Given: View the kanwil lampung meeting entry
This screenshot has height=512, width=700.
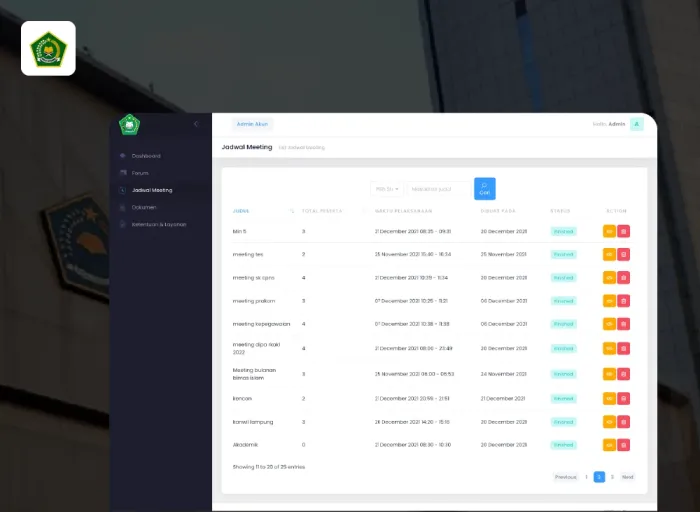Looking at the screenshot, I should (609, 422).
